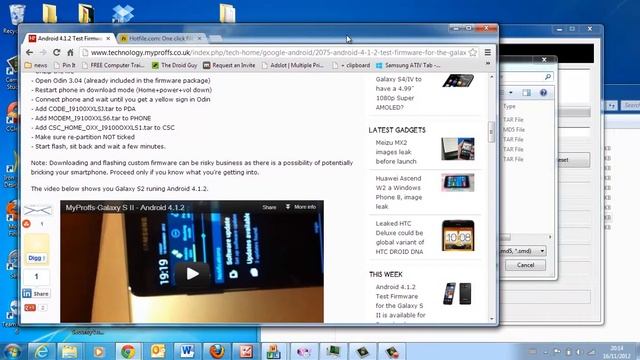The height and width of the screenshot is (360, 640).
Task: Open Firefox from the taskbar
Action: coord(217,351)
